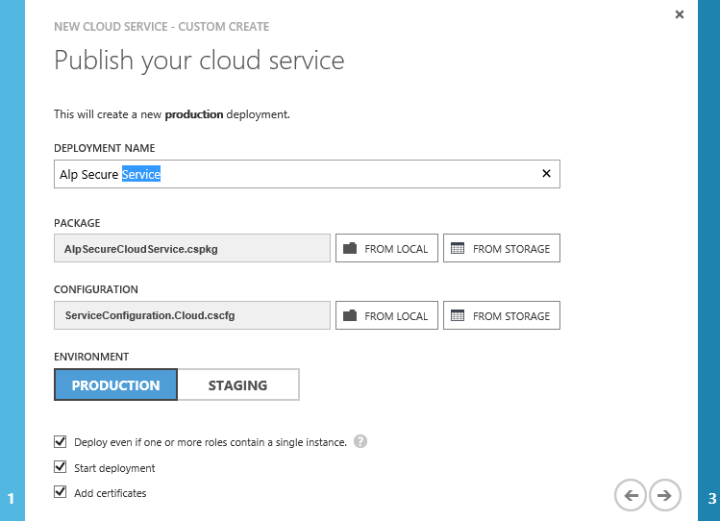Jump to wizard step 3 on right bar
The width and height of the screenshot is (720, 521).
coord(711,498)
